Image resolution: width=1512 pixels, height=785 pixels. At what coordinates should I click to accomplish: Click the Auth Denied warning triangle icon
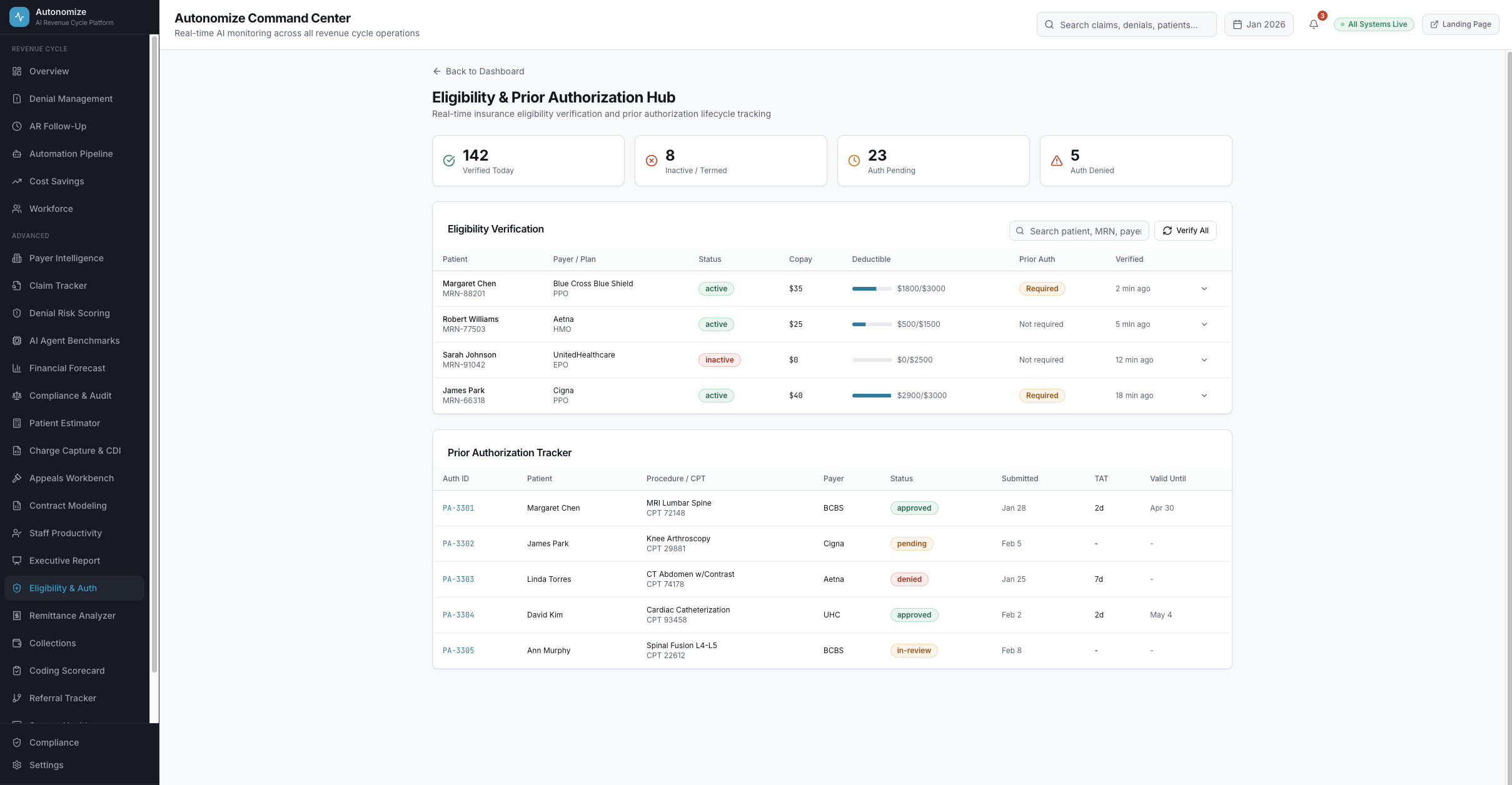[1057, 161]
